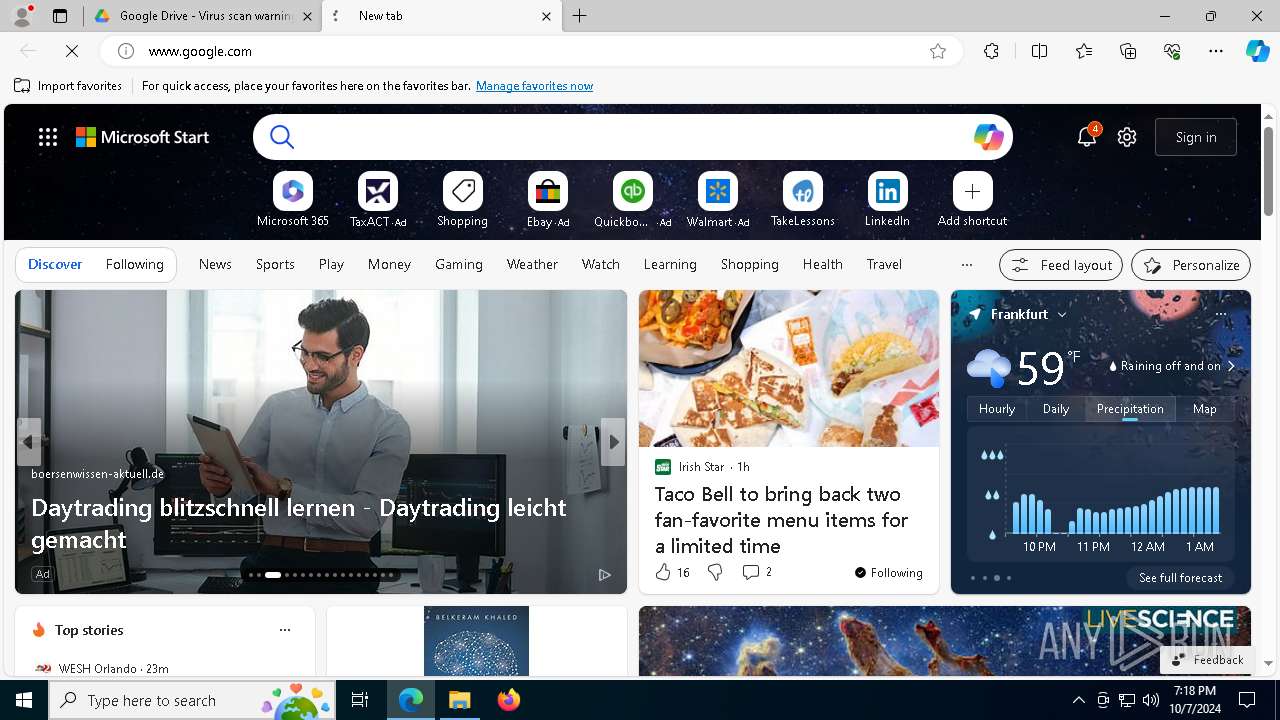Click the Microsoft Start search field

coord(633,137)
